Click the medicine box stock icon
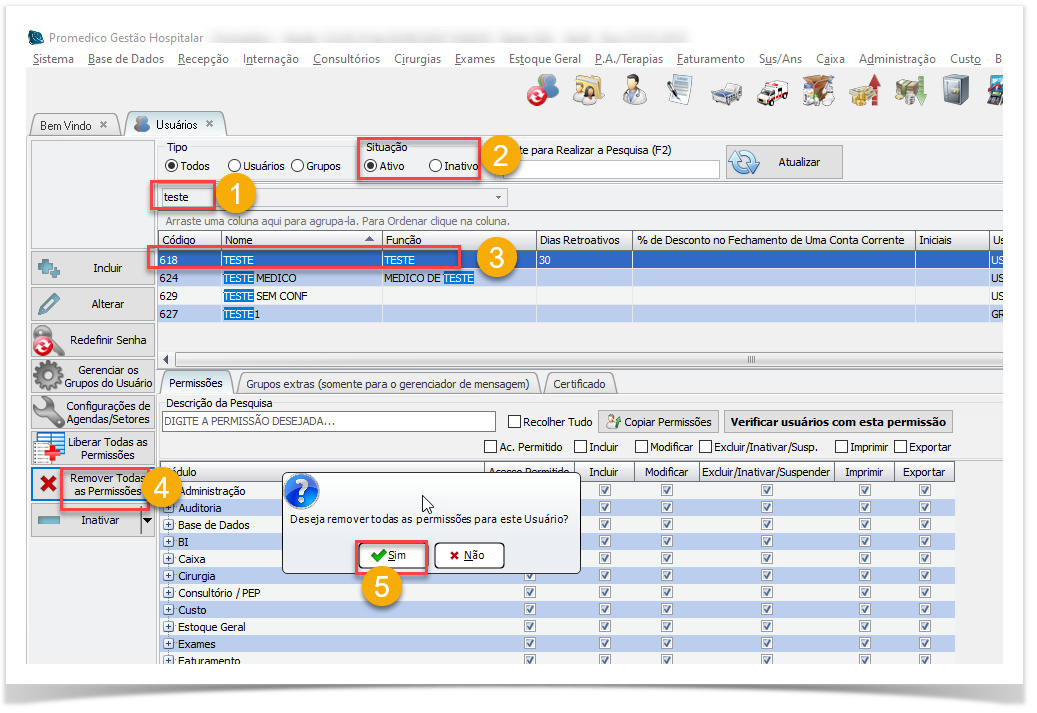Image resolution: width=1037 pixels, height=713 pixels. point(818,91)
